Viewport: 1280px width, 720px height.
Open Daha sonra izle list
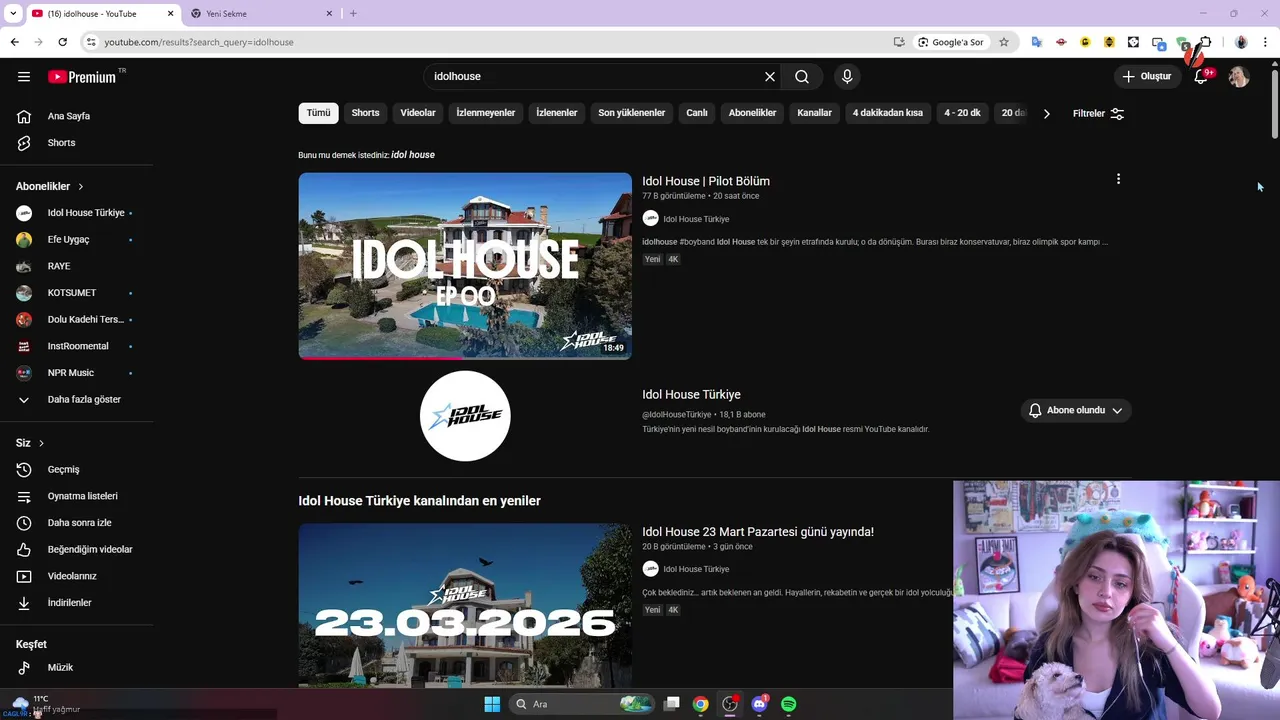pos(77,523)
